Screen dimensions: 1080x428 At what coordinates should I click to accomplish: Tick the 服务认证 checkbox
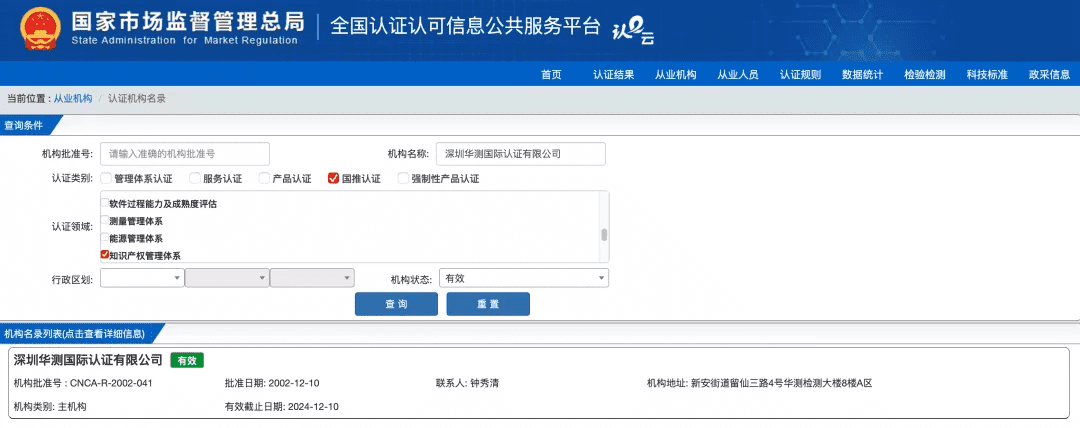[x=195, y=179]
